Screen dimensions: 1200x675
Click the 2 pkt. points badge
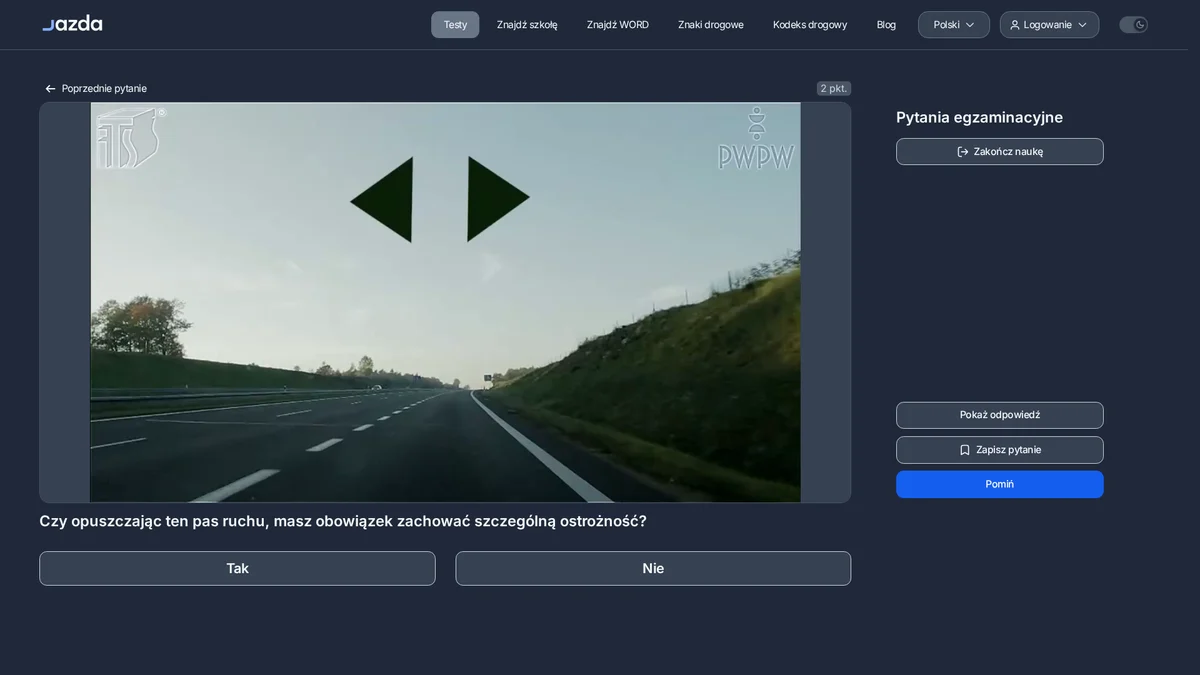pyautogui.click(x=833, y=88)
